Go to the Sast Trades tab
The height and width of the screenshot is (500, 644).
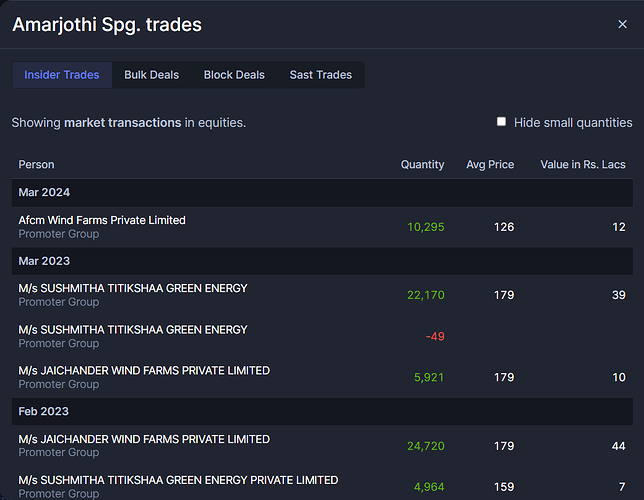(321, 75)
